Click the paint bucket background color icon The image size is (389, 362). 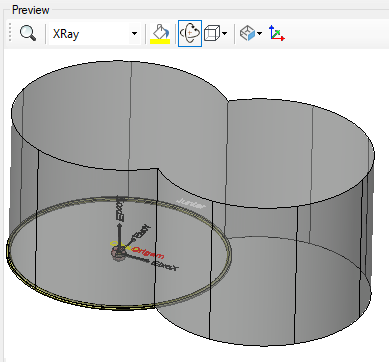tap(160, 31)
